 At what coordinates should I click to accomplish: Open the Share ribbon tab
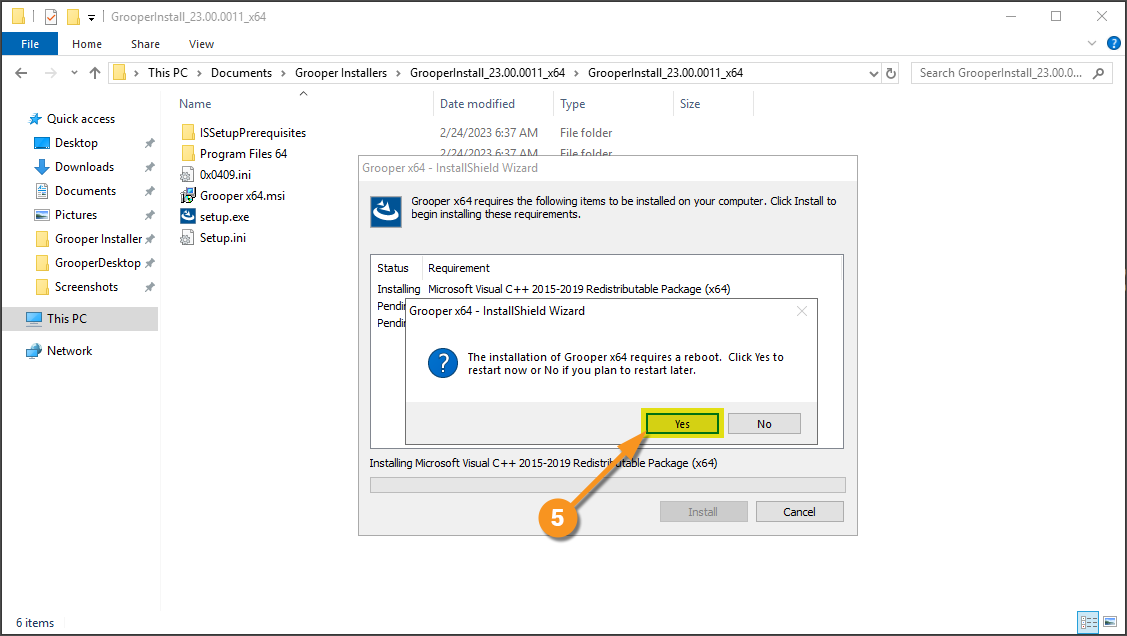tap(145, 44)
